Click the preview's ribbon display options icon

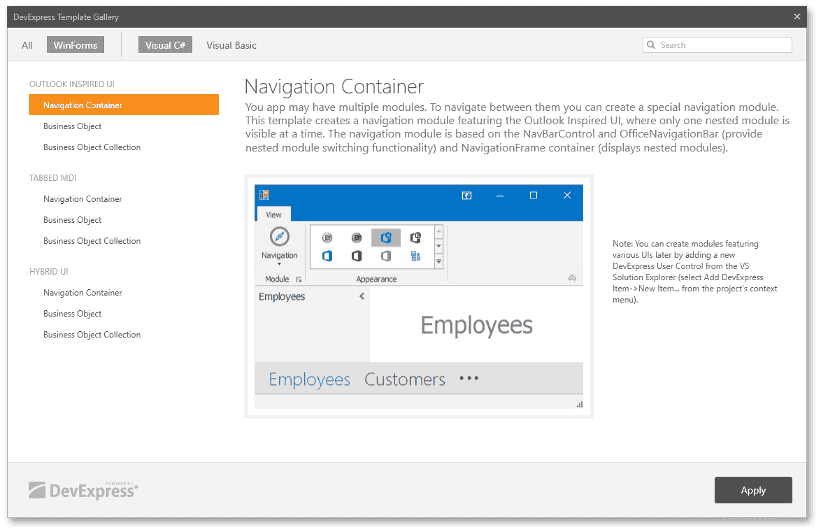[466, 195]
